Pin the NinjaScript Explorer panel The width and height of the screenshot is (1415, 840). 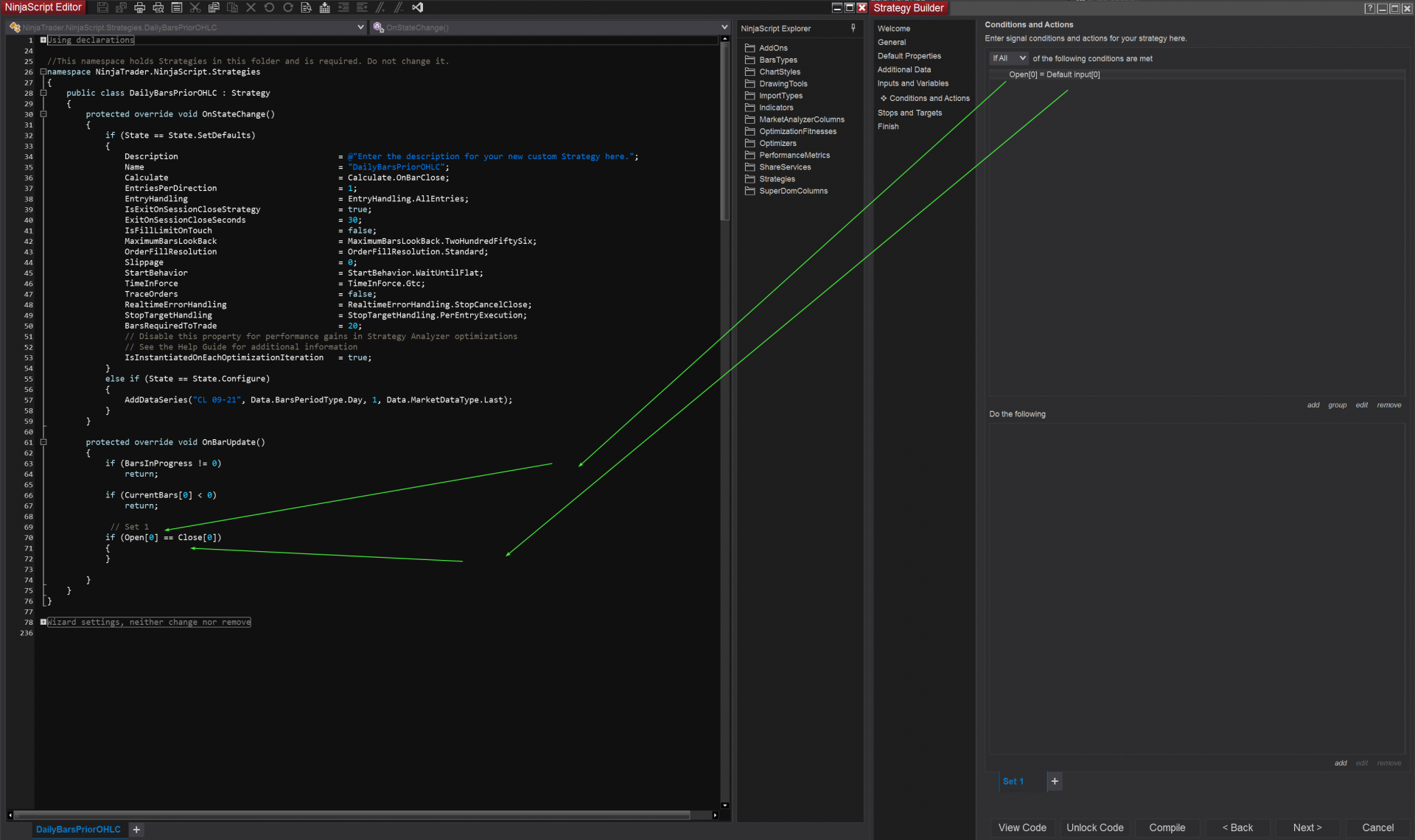853,28
